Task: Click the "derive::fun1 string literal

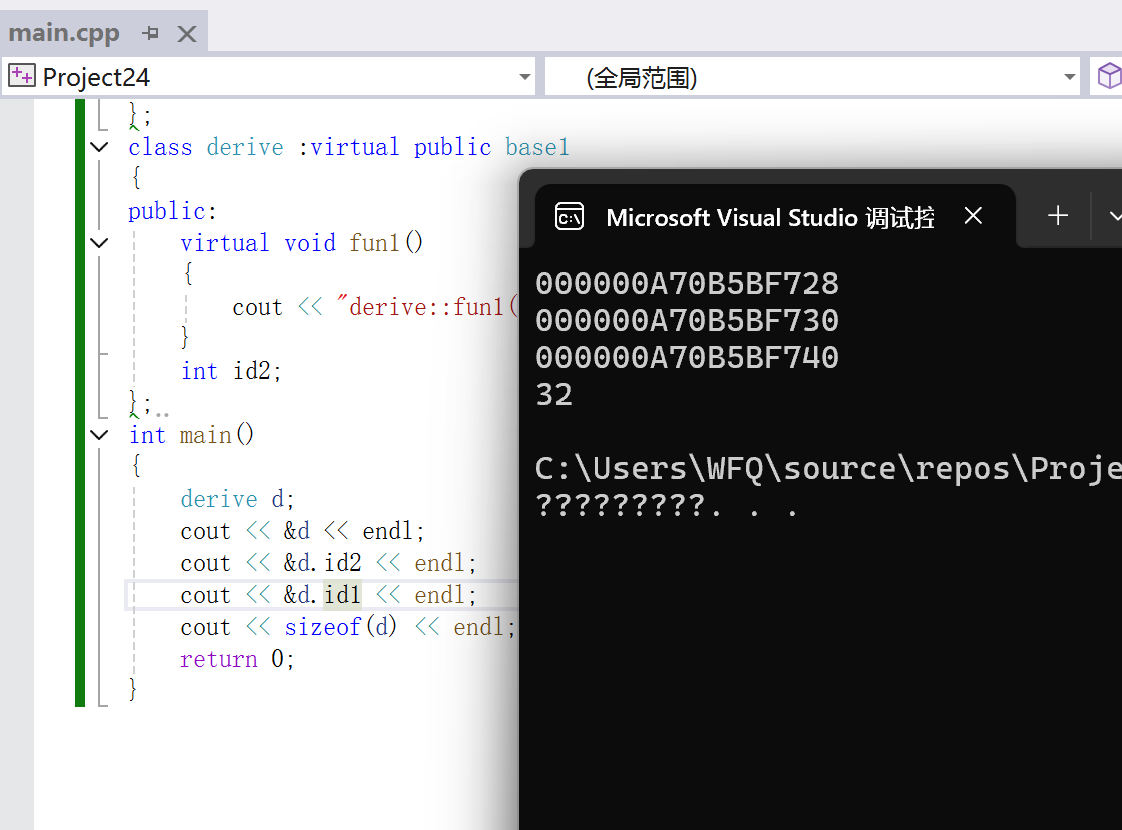Action: coord(426,308)
